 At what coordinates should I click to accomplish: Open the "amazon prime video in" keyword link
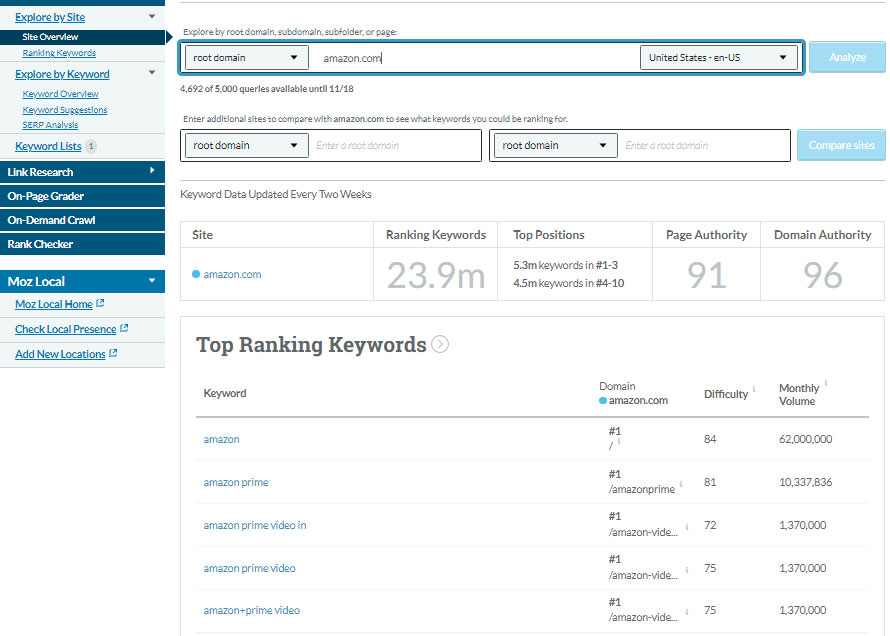[255, 526]
